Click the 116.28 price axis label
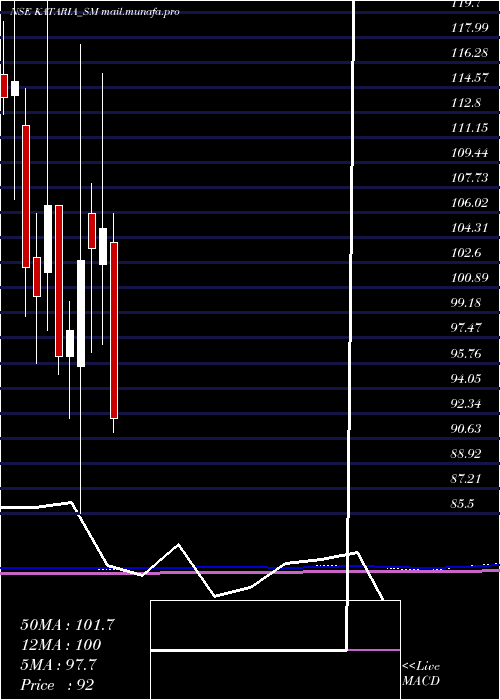This screenshot has height=700, width=500. (x=470, y=53)
